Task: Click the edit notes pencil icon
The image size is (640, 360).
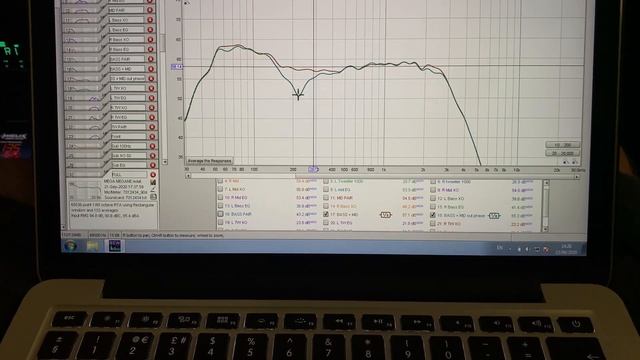Action: pos(153,189)
